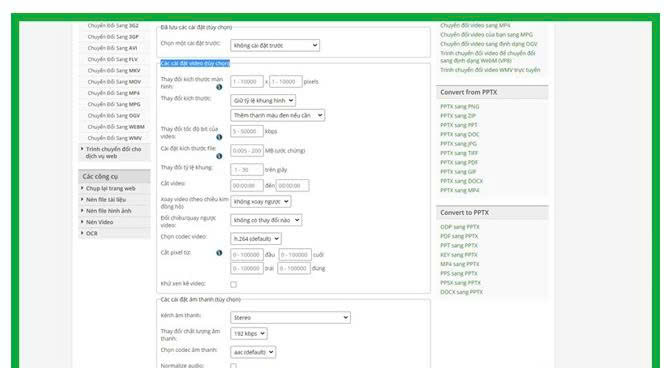
Task: Open the Stereo audio channel dropdown
Action: pyautogui.click(x=290, y=318)
